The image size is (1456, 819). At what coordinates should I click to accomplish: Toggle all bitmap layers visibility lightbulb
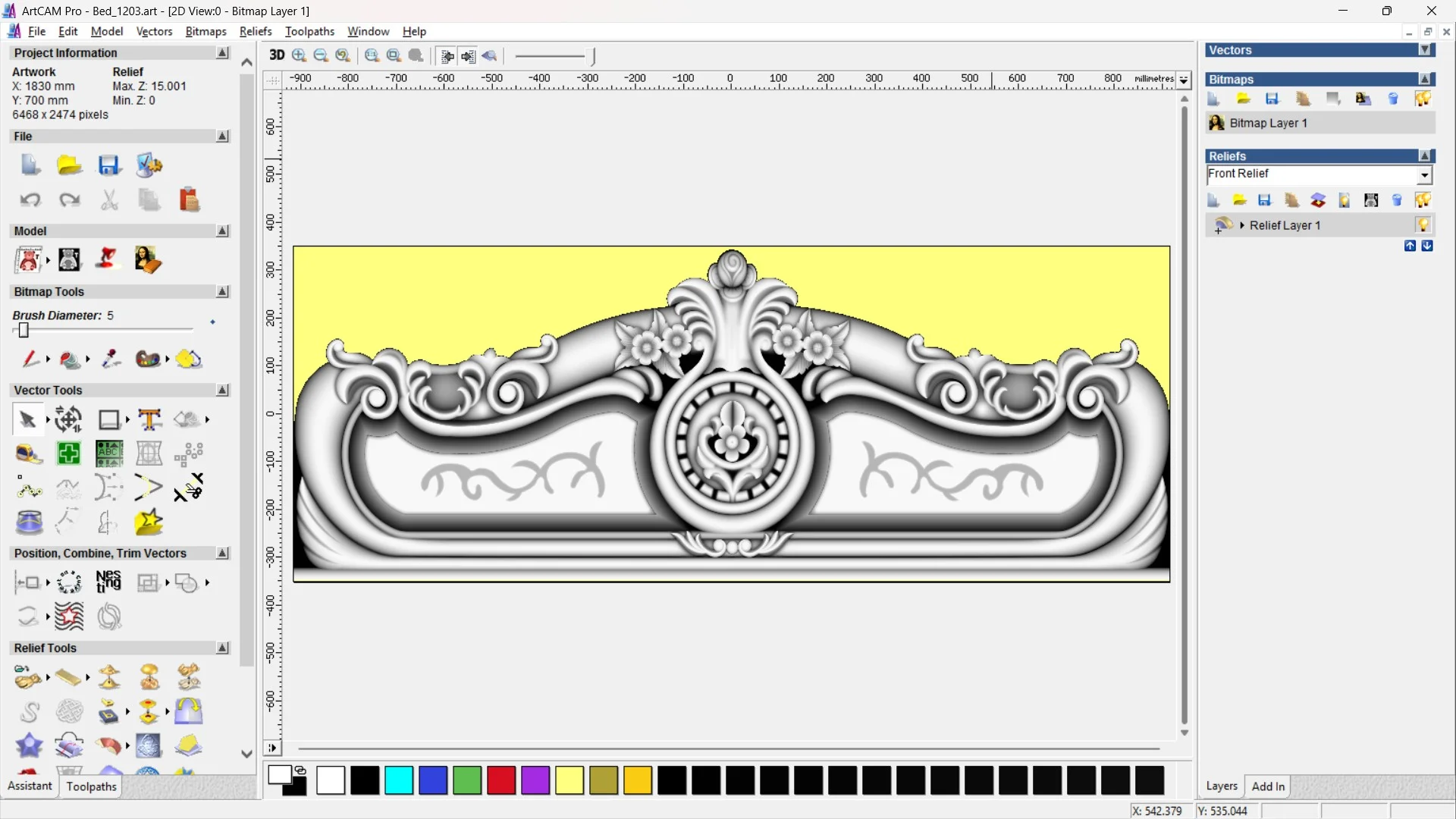(1423, 99)
